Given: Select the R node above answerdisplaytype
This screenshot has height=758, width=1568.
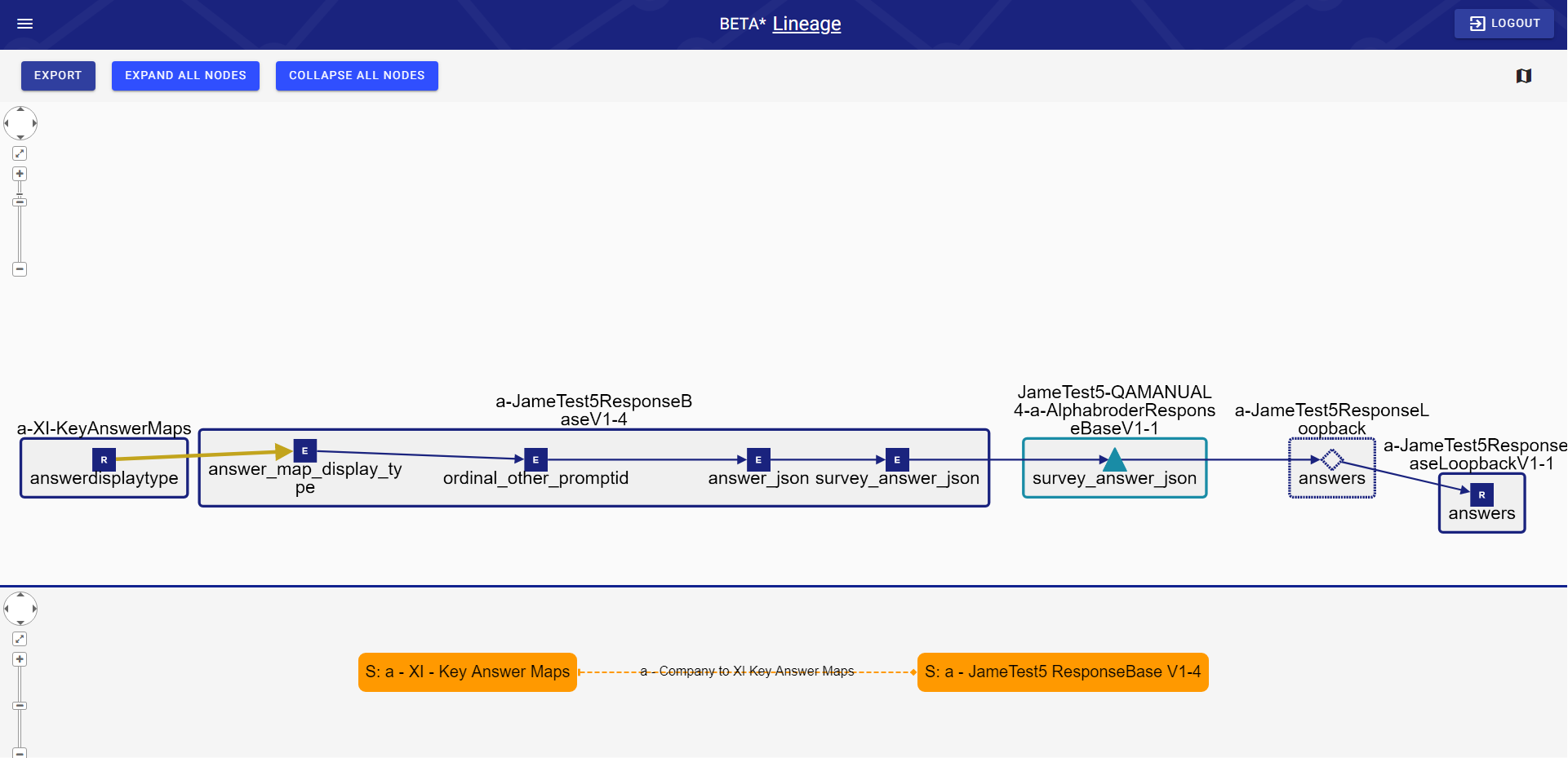Looking at the screenshot, I should click(x=104, y=460).
